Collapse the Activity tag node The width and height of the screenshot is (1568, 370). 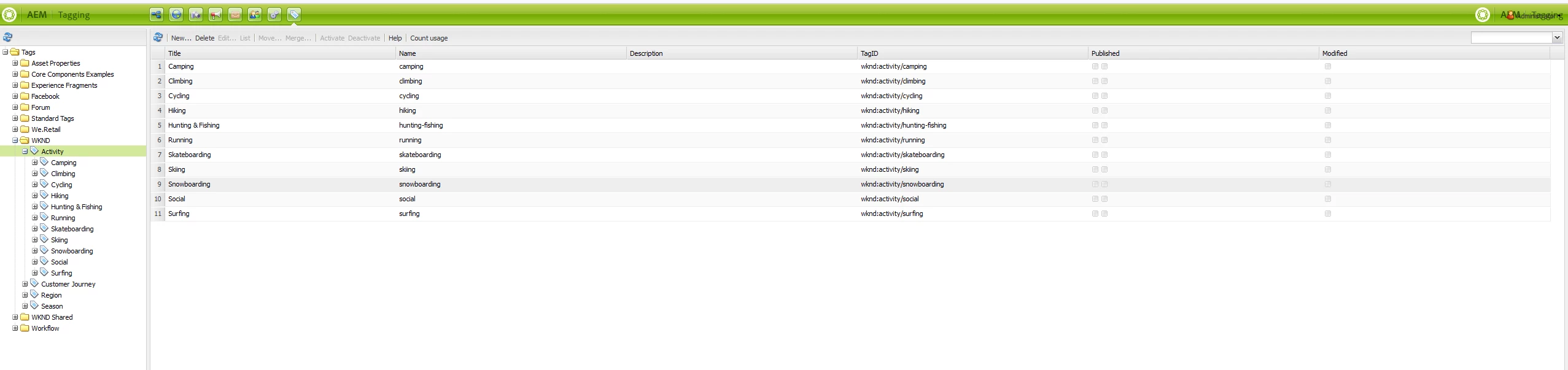[25, 151]
